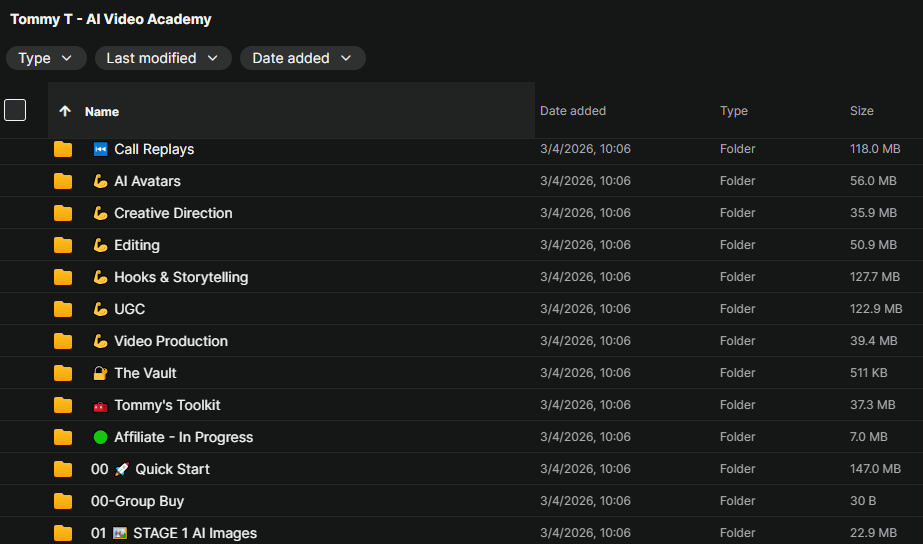Screen dimensions: 923x544
Task: Open the Hooks & Storytelling folder
Action: 181,277
